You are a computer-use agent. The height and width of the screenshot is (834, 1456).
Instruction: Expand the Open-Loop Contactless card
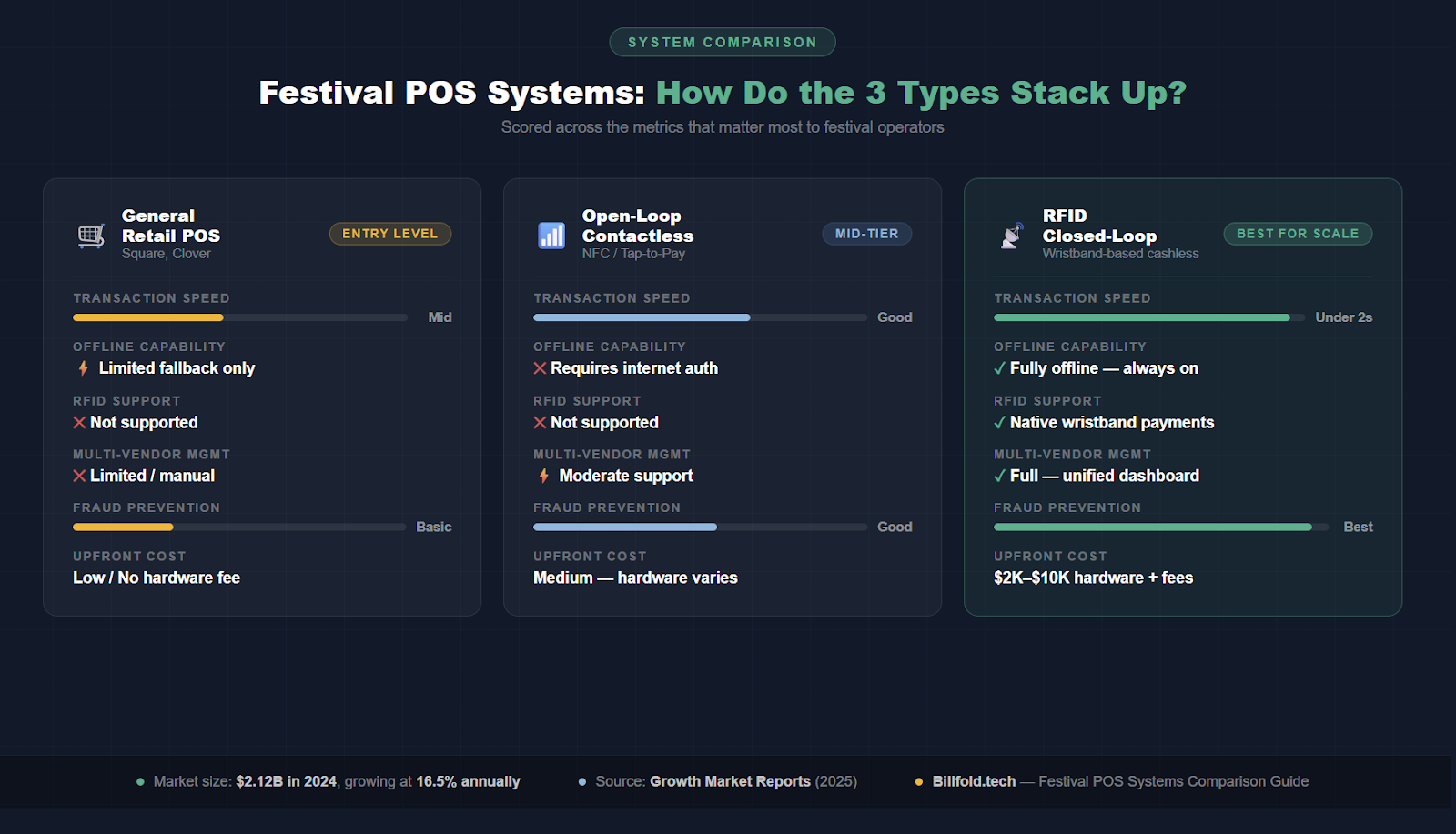point(722,397)
